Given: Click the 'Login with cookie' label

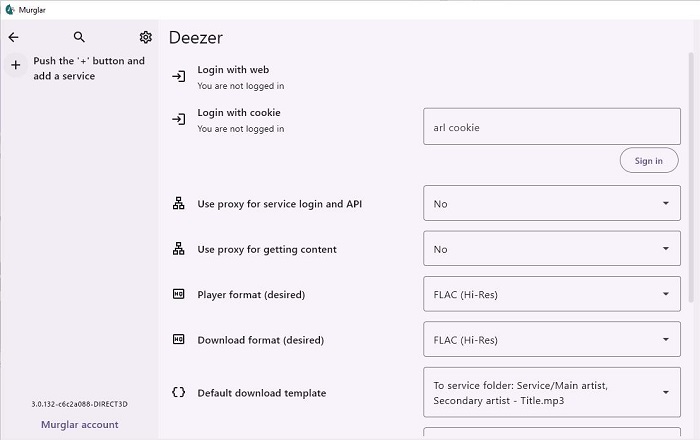Looking at the screenshot, I should [x=239, y=112].
